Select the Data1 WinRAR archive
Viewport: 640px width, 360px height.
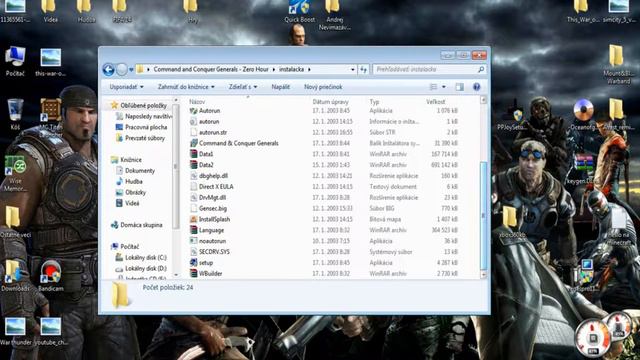coord(206,154)
